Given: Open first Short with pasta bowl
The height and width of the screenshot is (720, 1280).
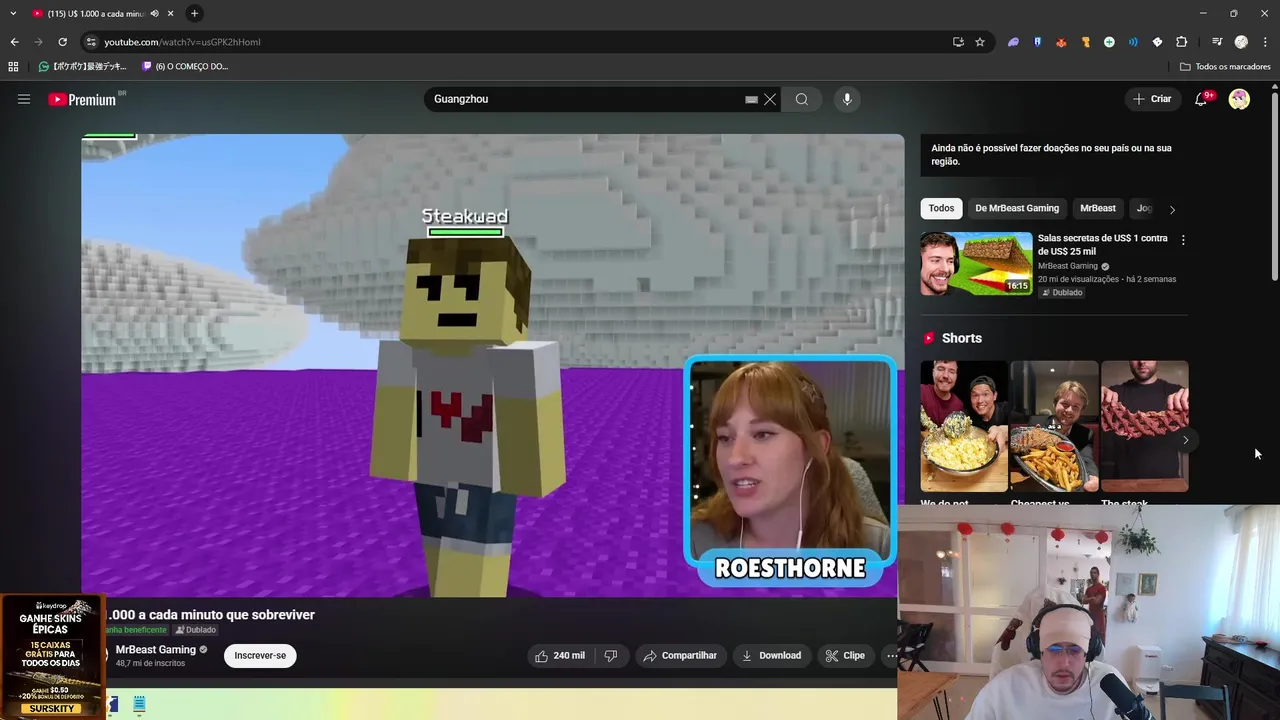Looking at the screenshot, I should (x=964, y=426).
